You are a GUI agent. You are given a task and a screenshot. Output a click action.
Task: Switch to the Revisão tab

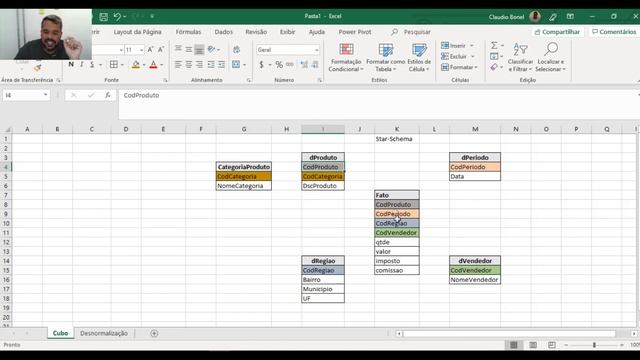tap(256, 32)
